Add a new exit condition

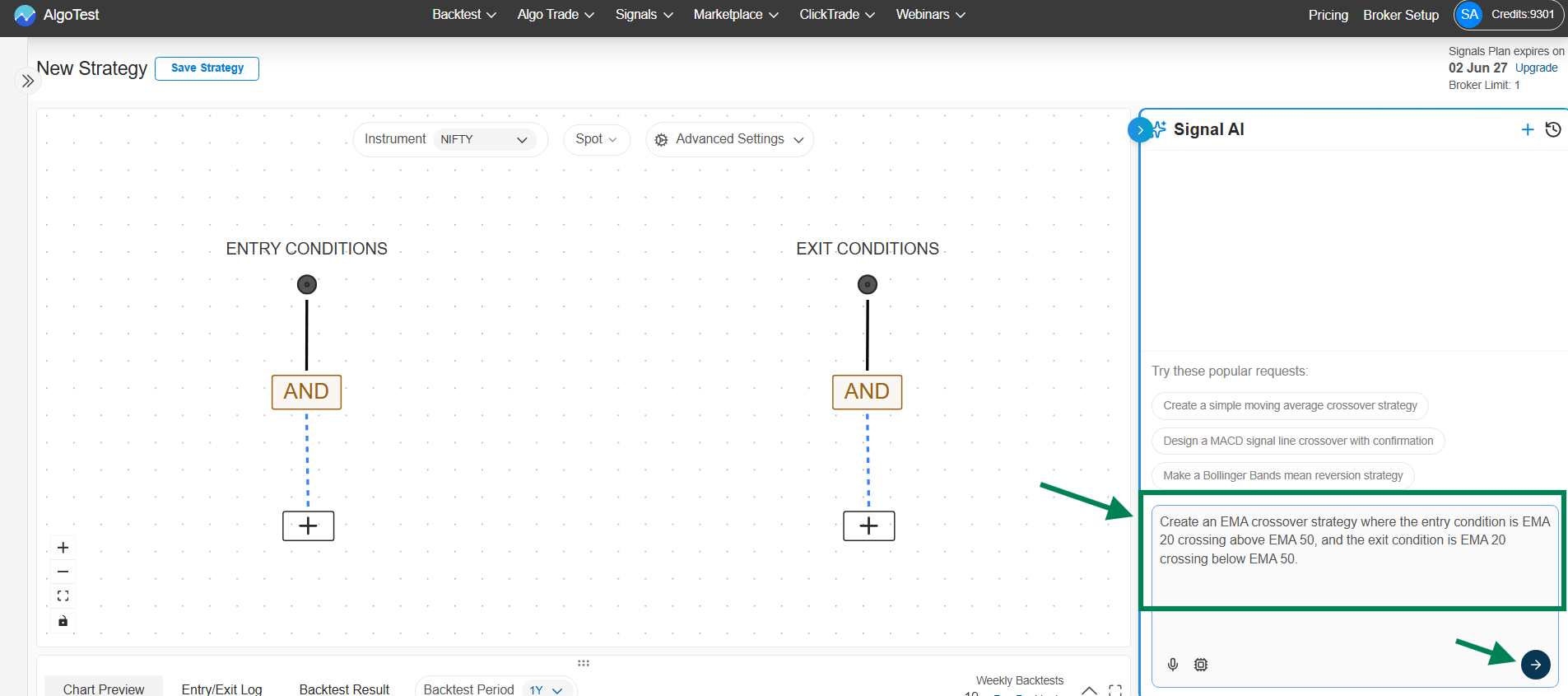[x=868, y=526]
